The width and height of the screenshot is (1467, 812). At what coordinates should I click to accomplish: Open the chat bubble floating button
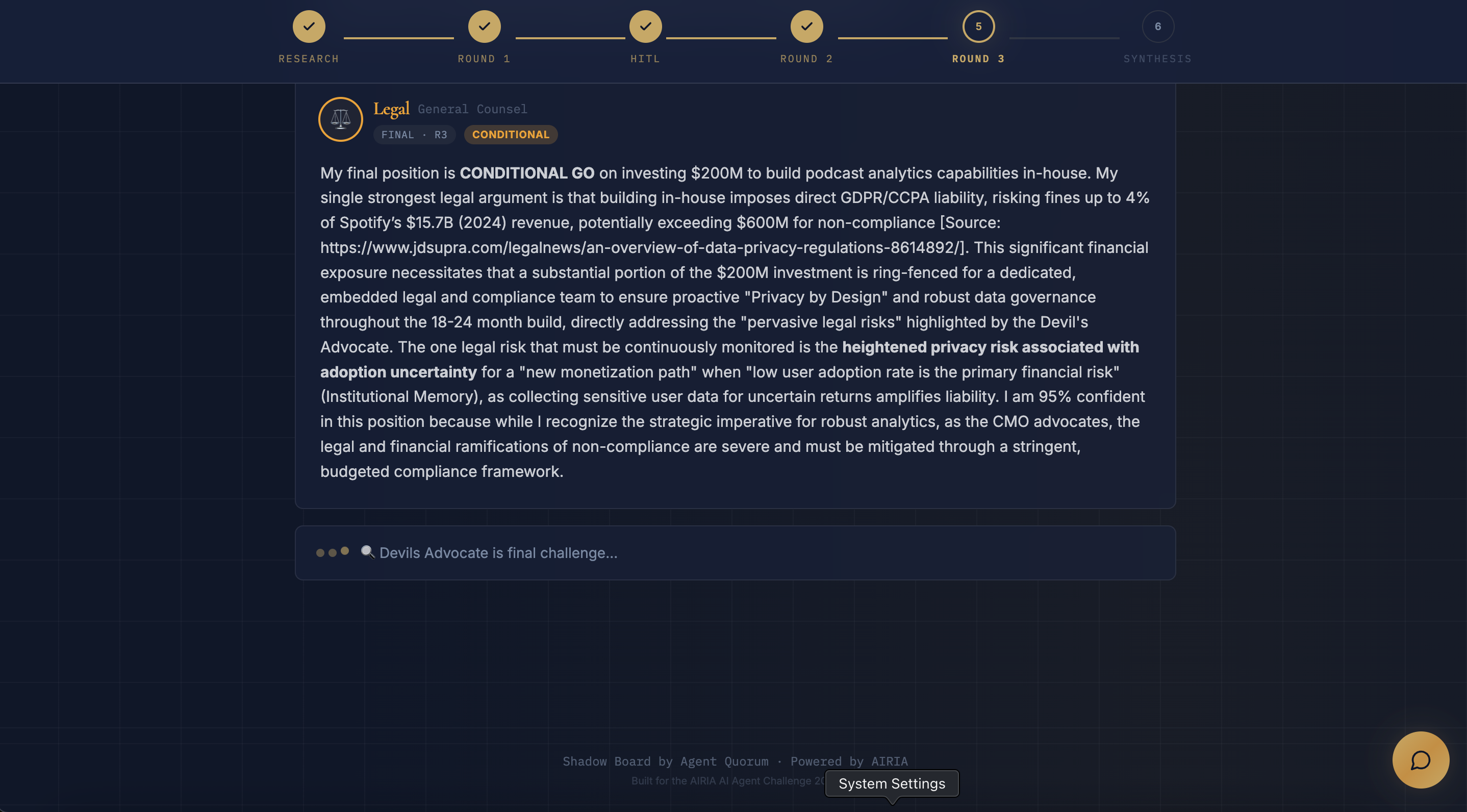[1420, 759]
